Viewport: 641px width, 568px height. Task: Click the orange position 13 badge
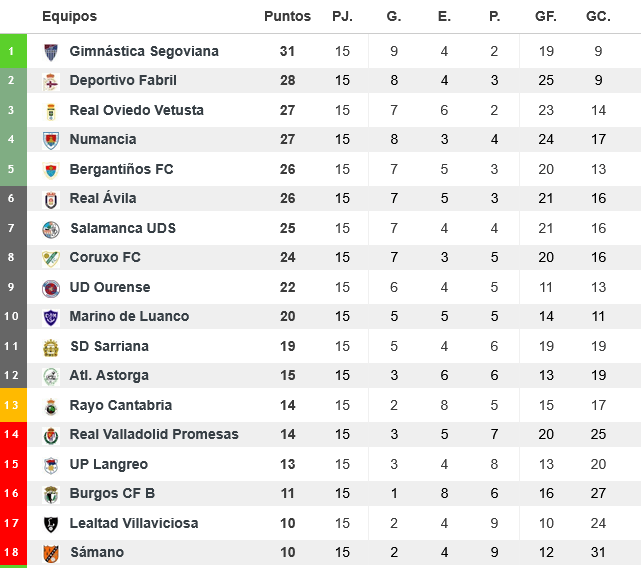(12, 405)
